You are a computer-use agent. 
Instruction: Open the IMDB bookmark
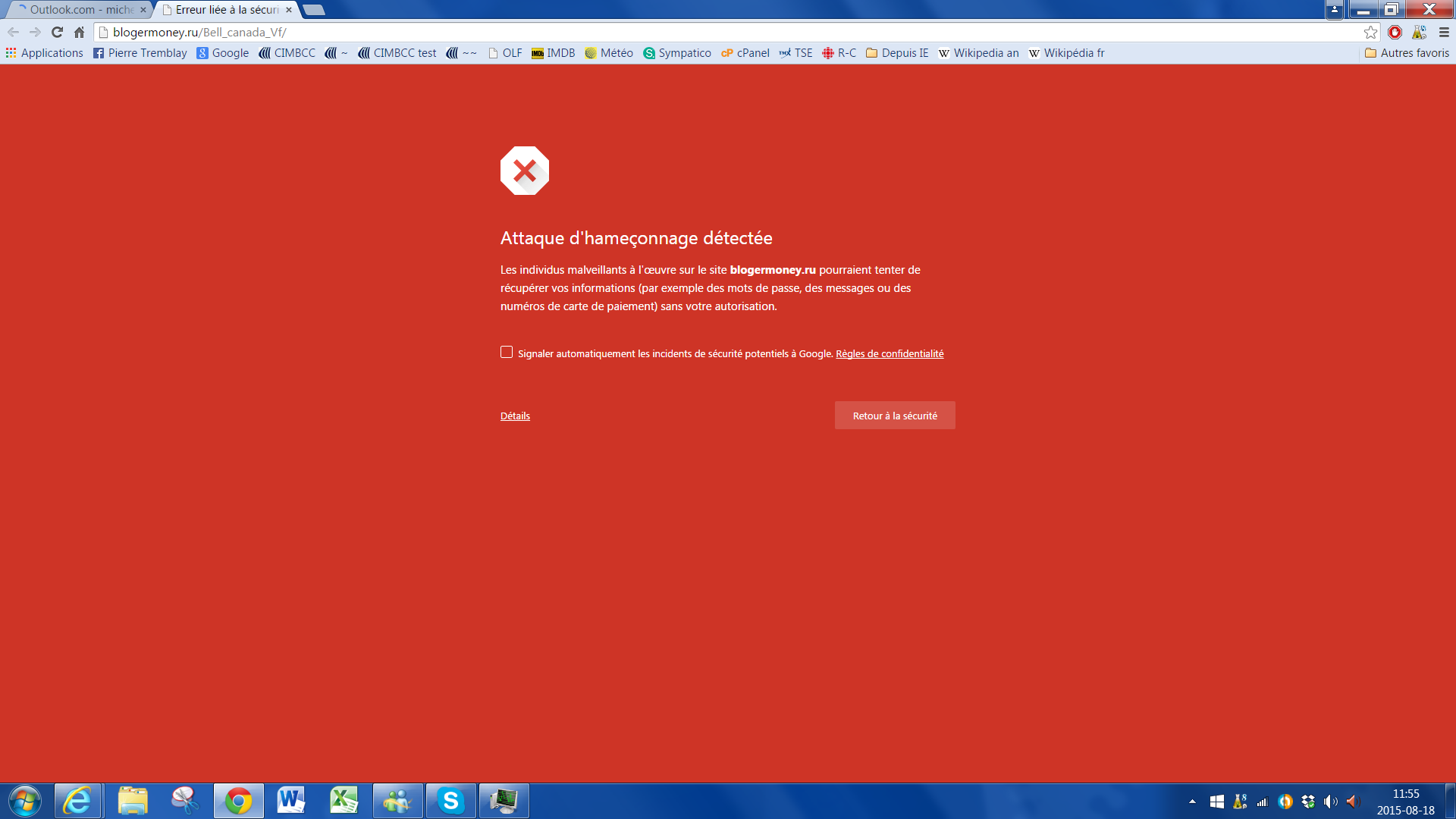pyautogui.click(x=554, y=53)
